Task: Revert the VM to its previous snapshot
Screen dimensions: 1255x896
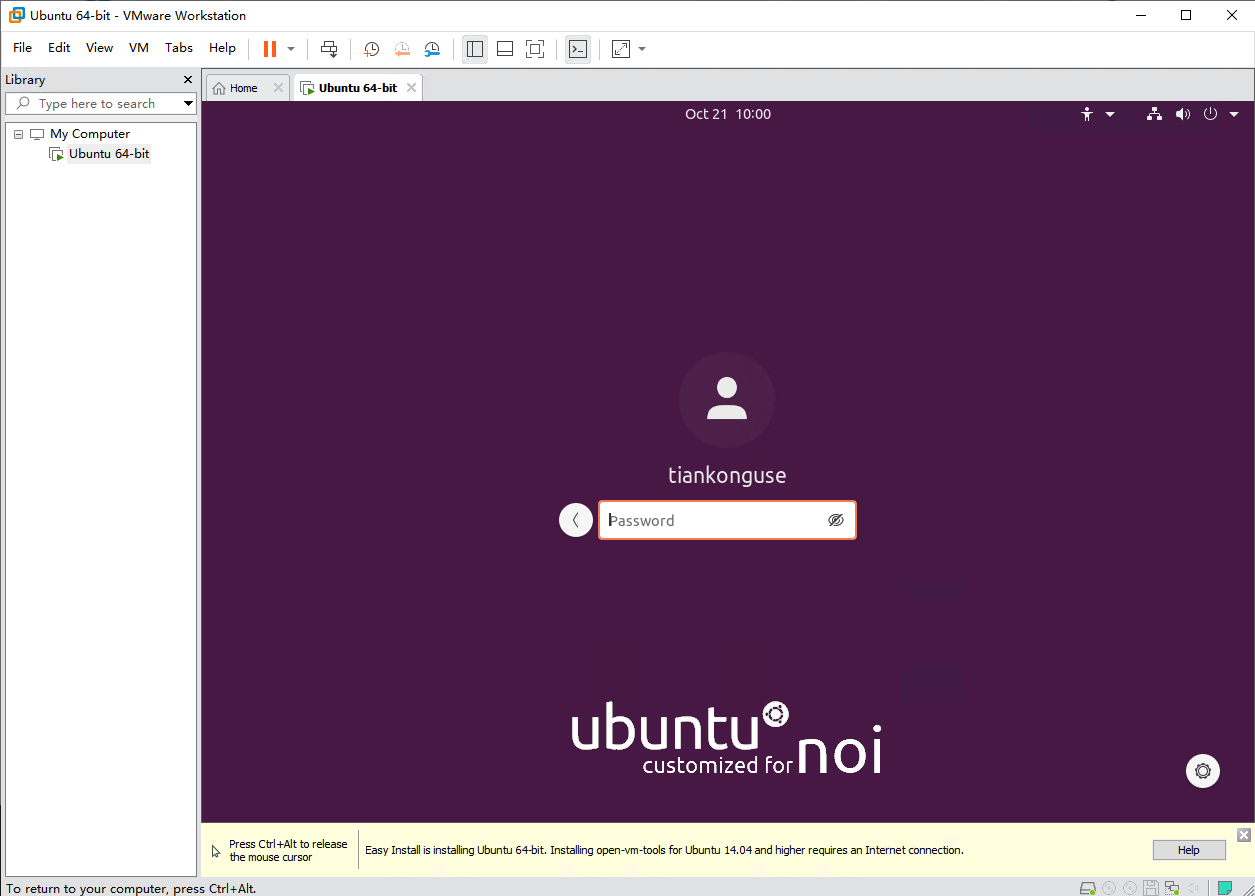Action: (x=401, y=49)
